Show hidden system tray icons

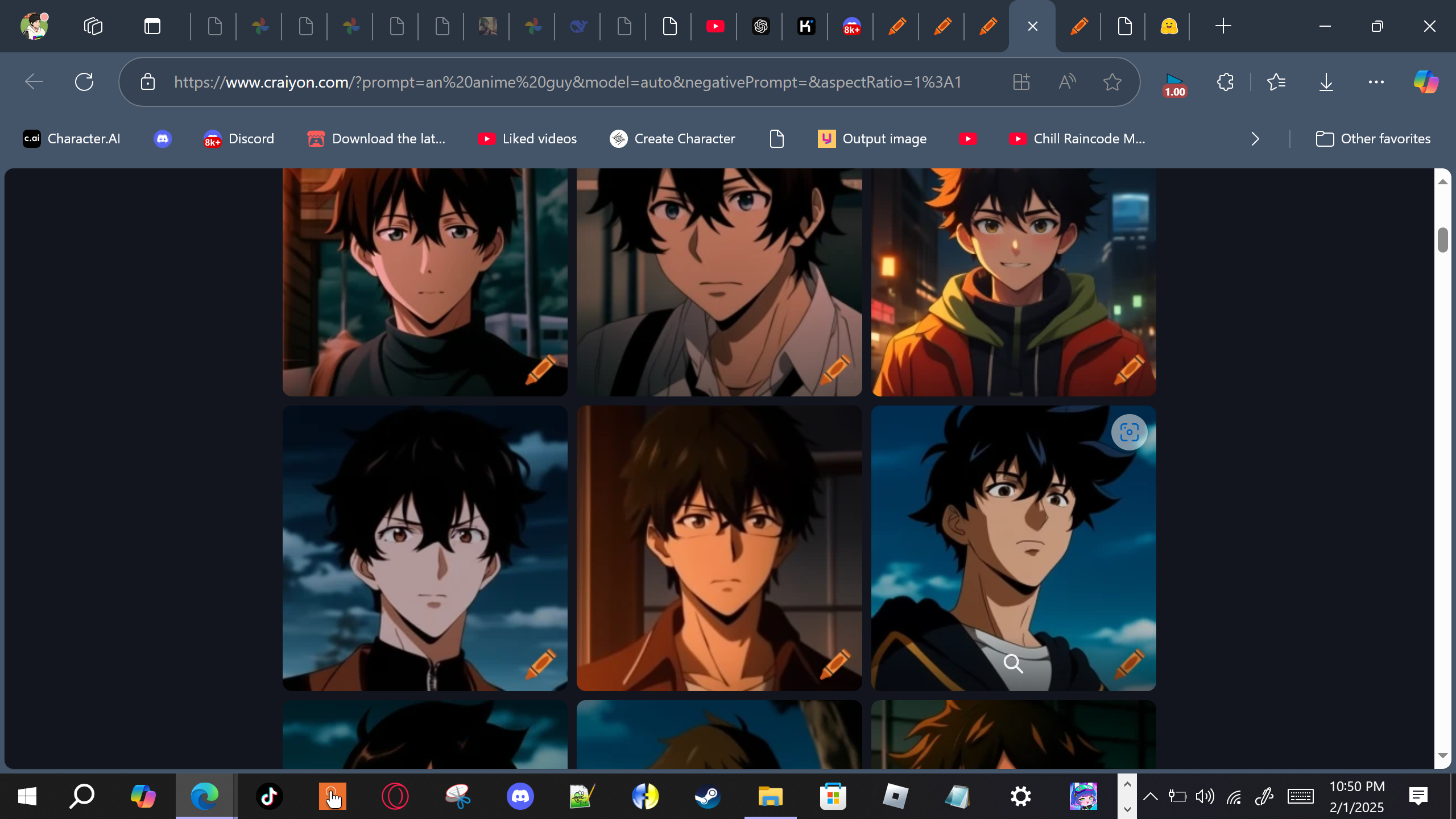(1150, 796)
